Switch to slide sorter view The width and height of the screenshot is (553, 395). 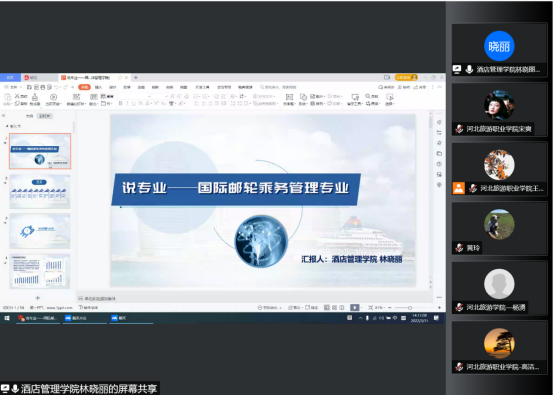pos(334,308)
